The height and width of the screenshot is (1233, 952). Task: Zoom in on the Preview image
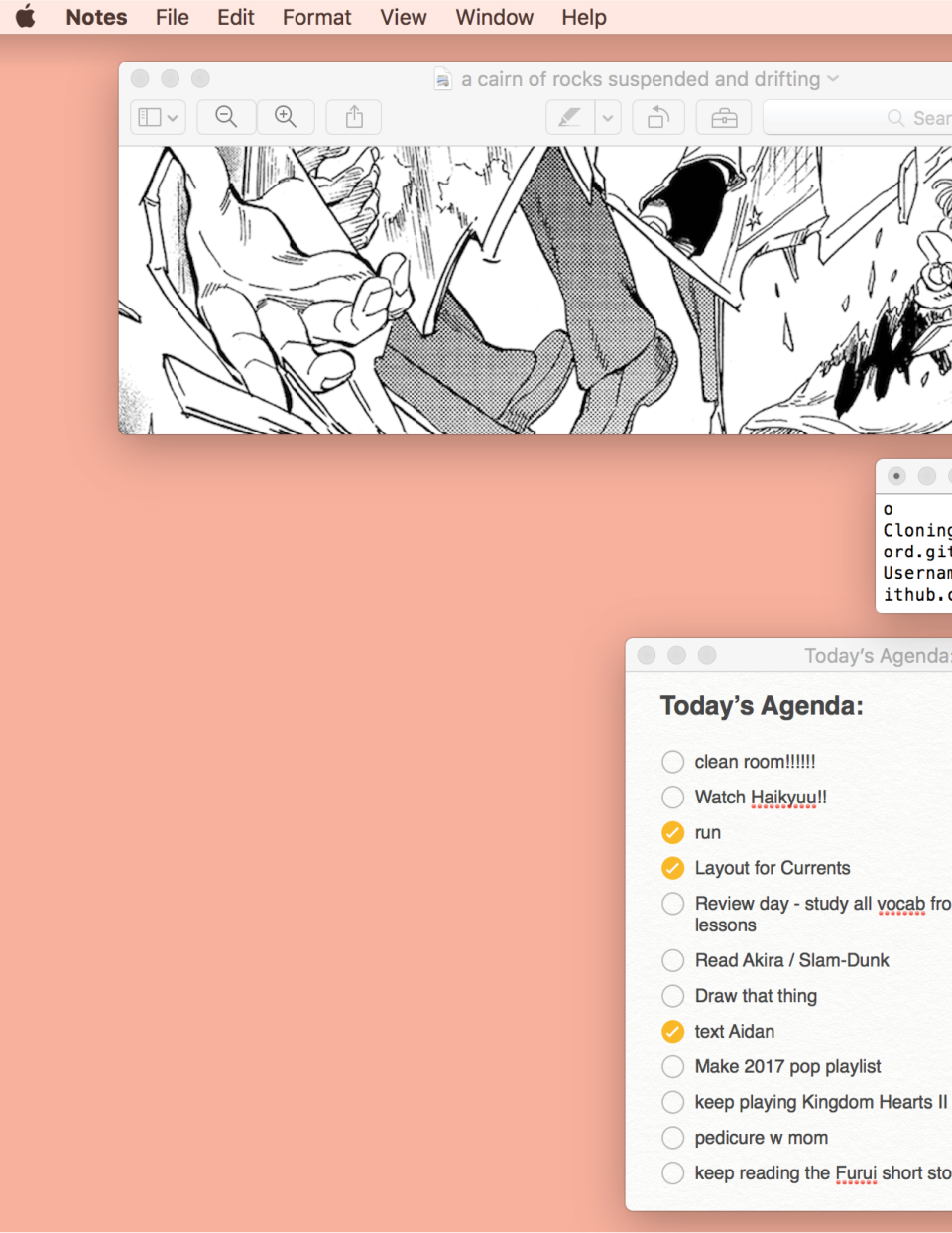coord(286,117)
